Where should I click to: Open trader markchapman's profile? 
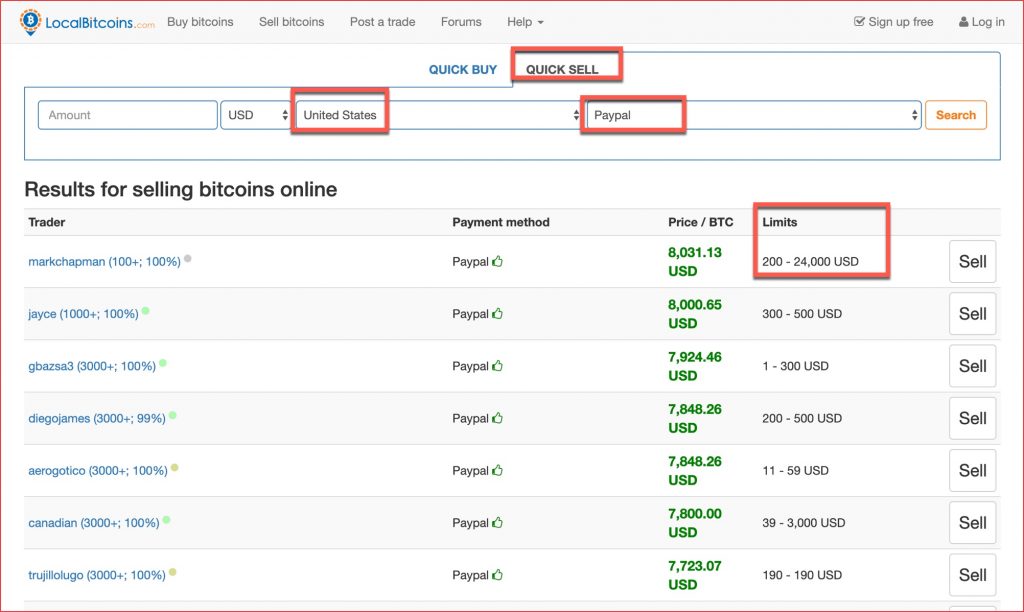[104, 262]
